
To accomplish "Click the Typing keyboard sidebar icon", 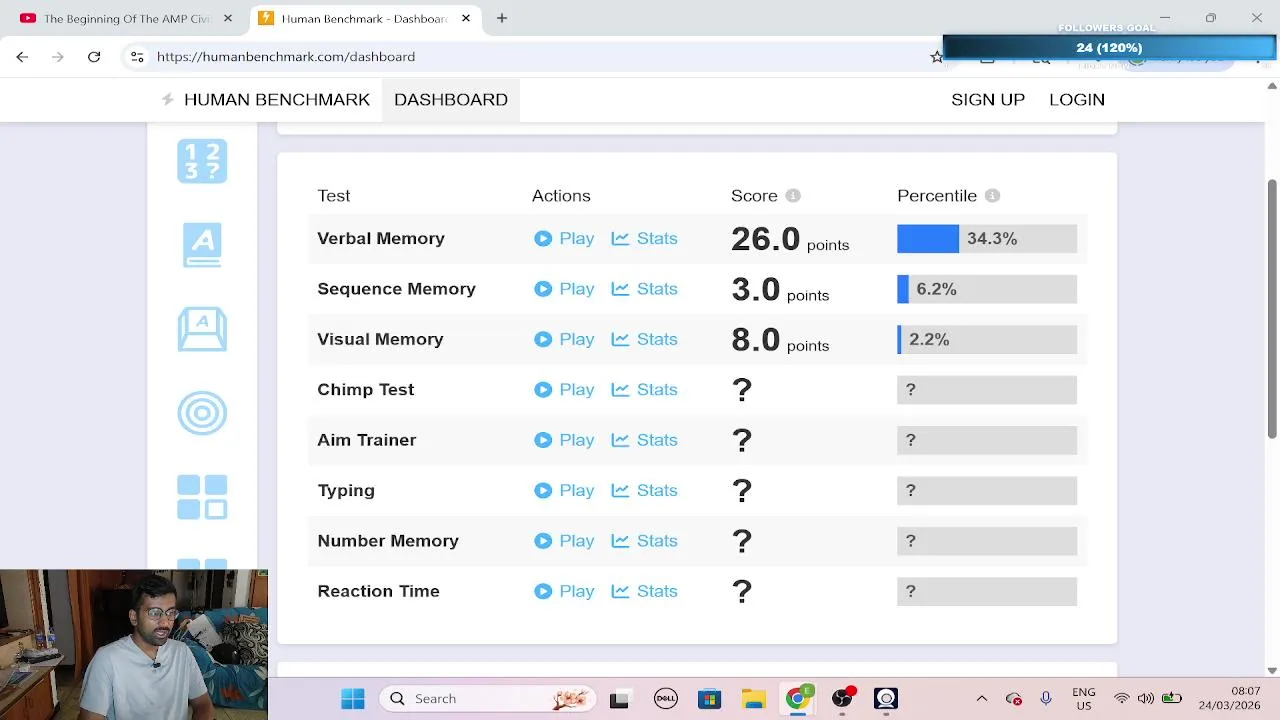I will 202,329.
